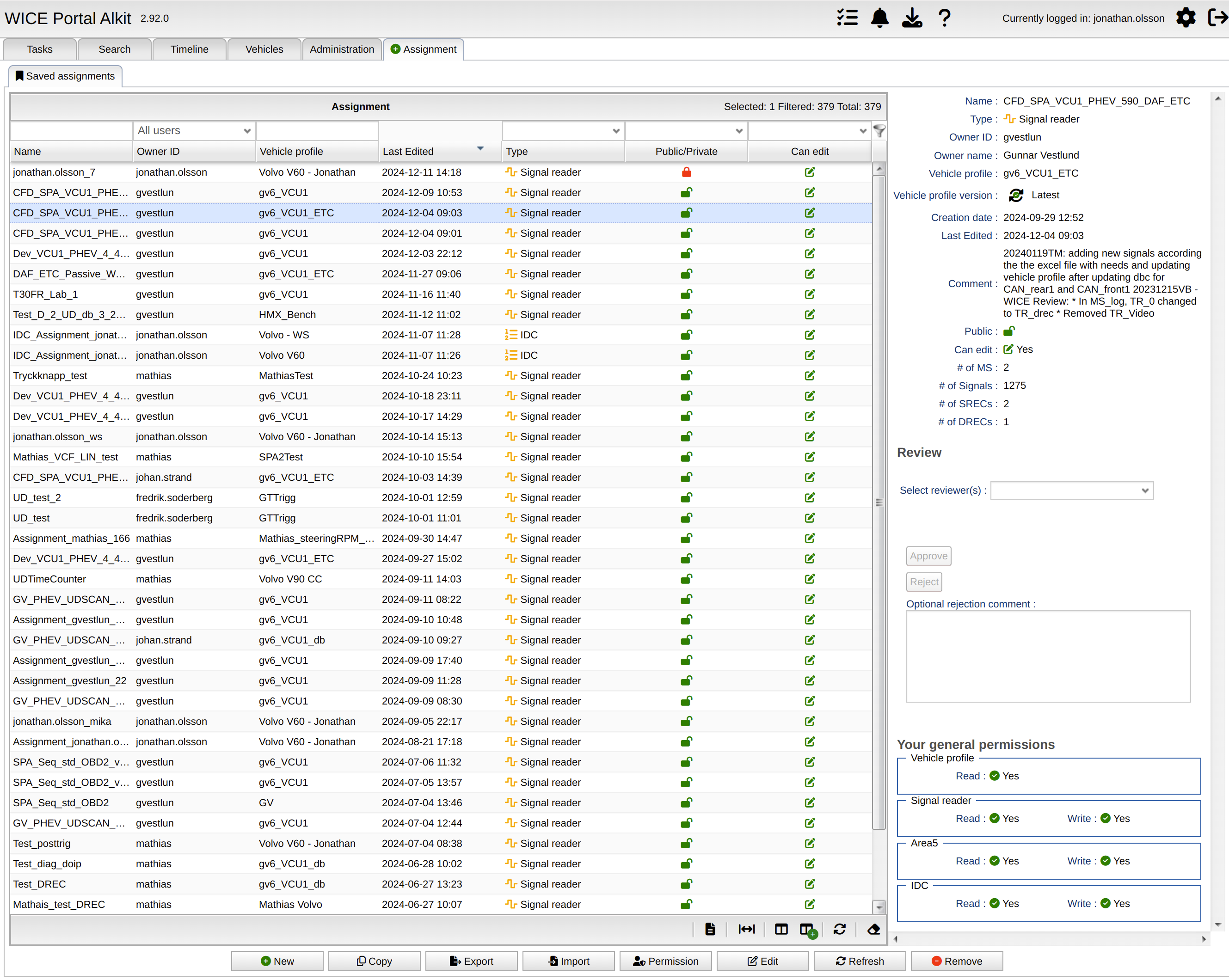Click the filter funnel icon beside column filters
Image resolution: width=1229 pixels, height=980 pixels.
[x=879, y=131]
